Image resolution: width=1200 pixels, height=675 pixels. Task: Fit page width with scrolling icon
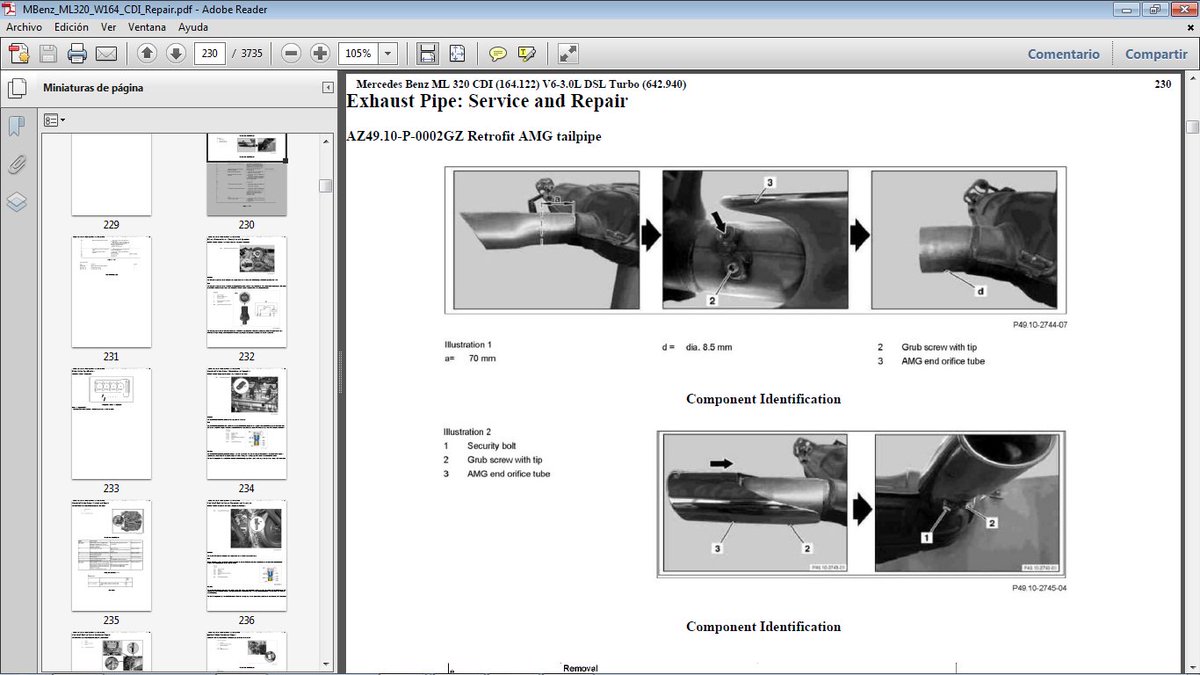point(427,54)
